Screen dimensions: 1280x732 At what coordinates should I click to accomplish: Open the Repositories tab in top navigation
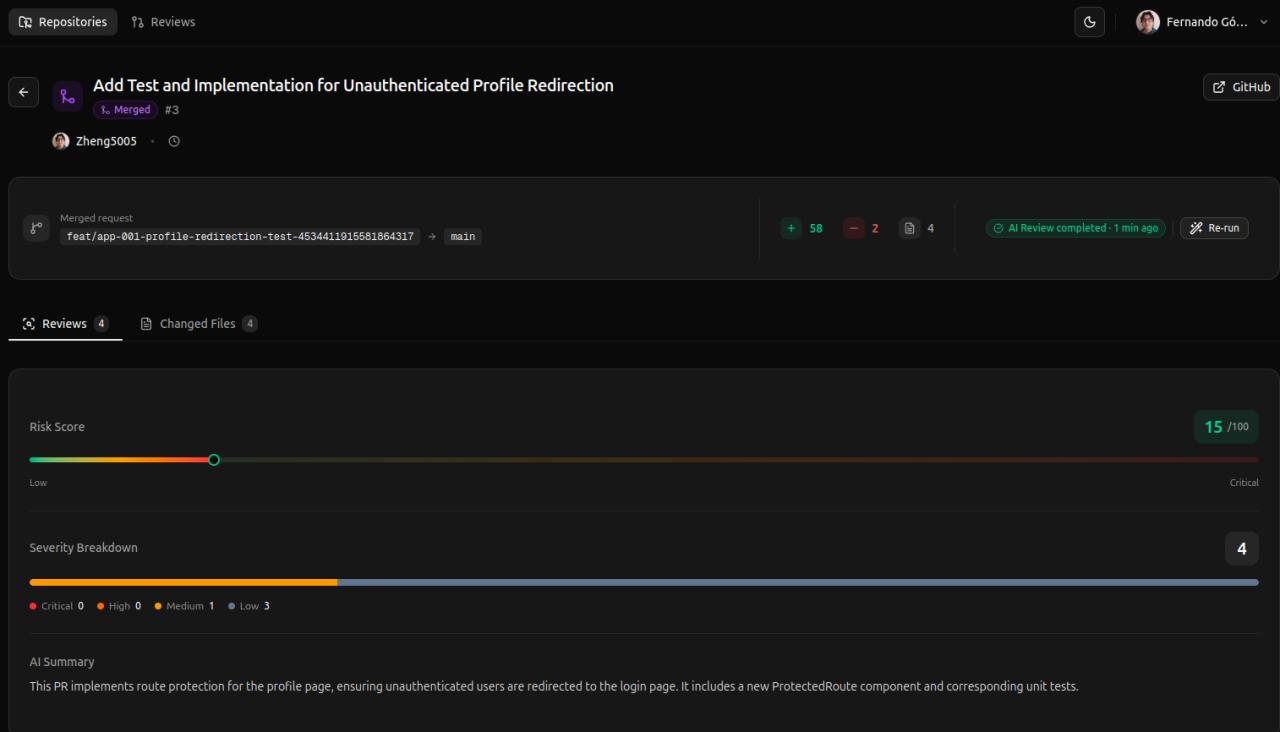(63, 22)
